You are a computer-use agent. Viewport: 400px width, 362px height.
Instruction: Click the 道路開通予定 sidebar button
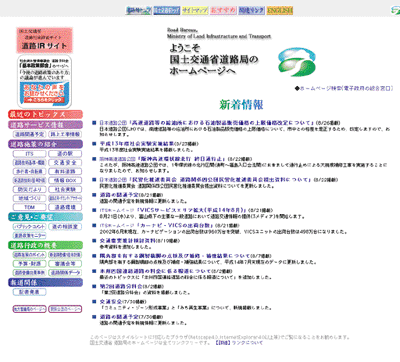[29, 134]
